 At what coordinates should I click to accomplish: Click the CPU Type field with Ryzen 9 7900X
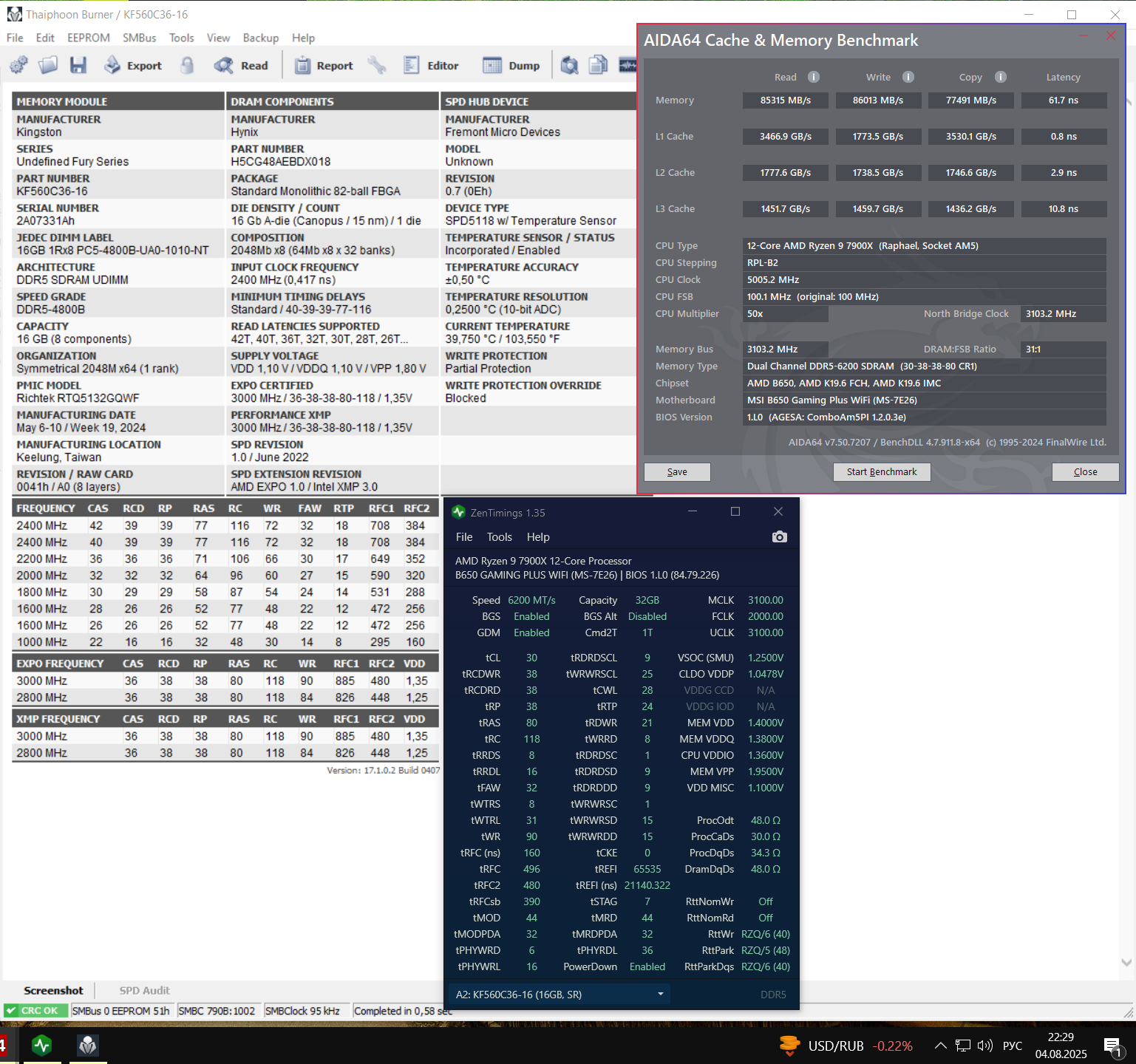point(924,246)
